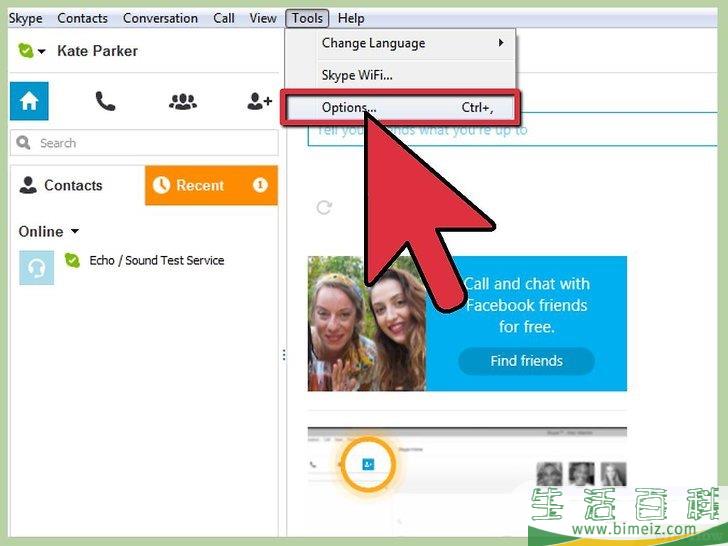Close the Tools menu
The width and height of the screenshot is (728, 546).
click(x=307, y=19)
